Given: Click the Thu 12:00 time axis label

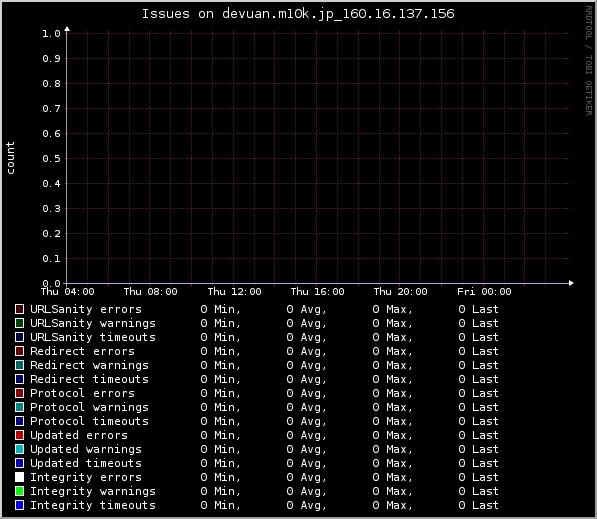Looking at the screenshot, I should [235, 292].
